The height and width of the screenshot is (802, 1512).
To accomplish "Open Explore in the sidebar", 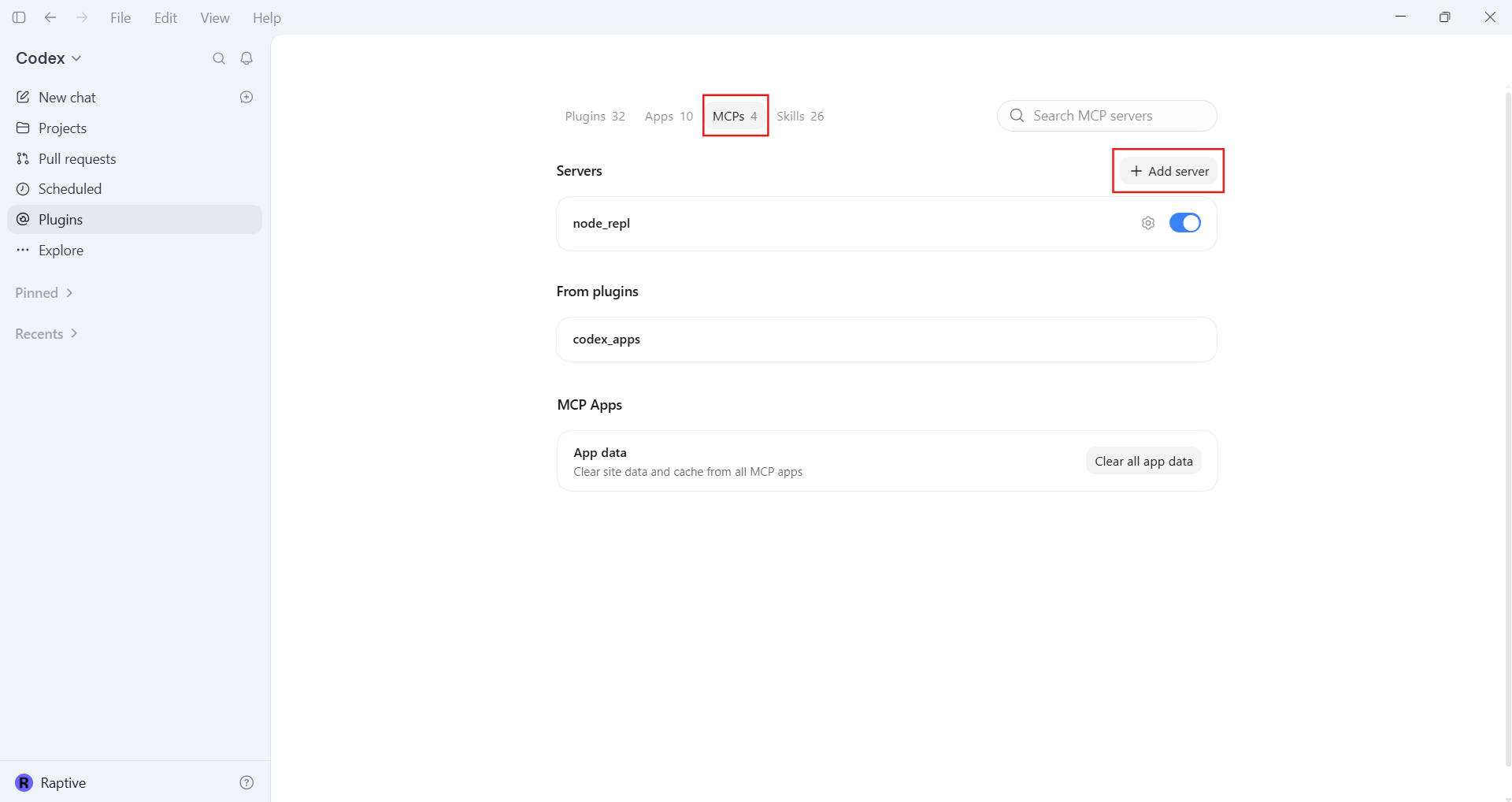I will [135, 251].
